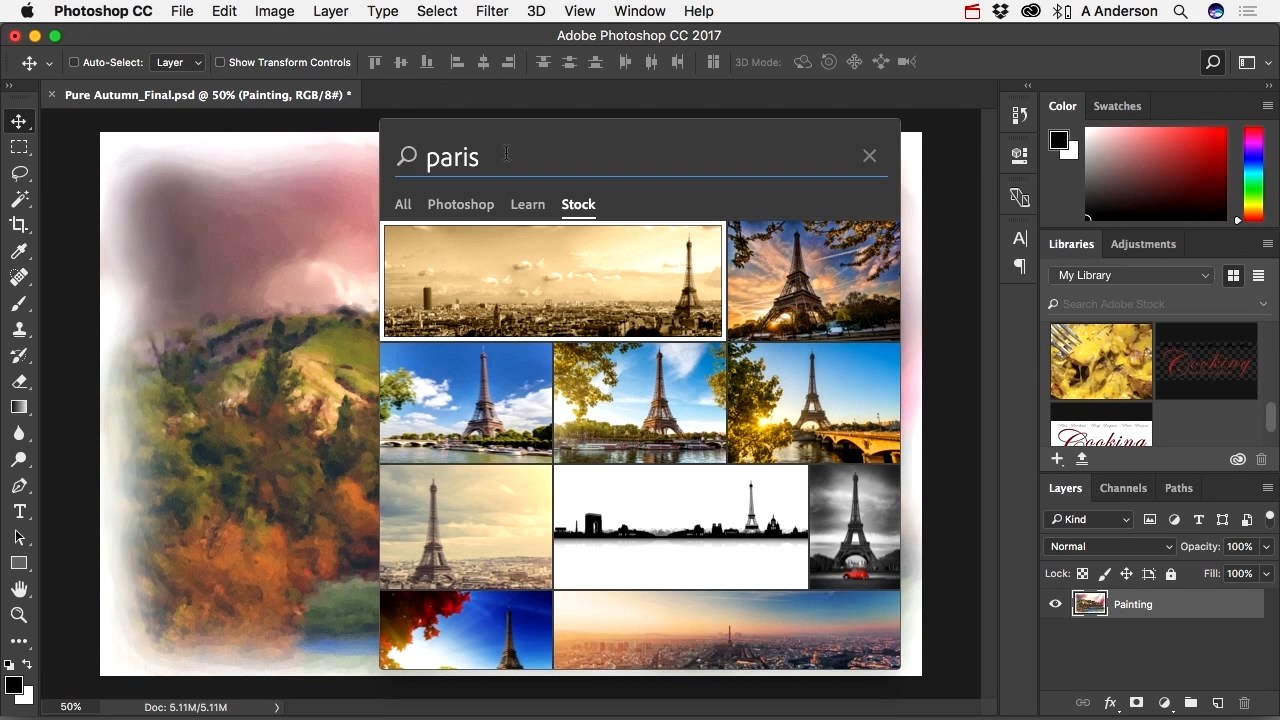Select the Brush tool
This screenshot has height=720, width=1280.
19,303
